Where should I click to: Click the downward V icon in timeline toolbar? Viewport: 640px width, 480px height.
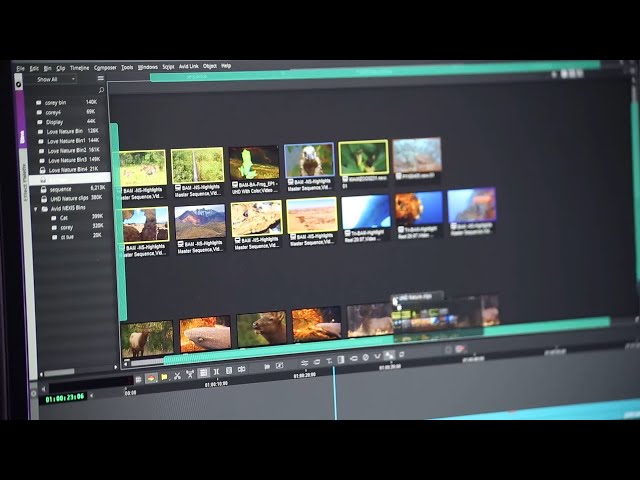[x=378, y=356]
